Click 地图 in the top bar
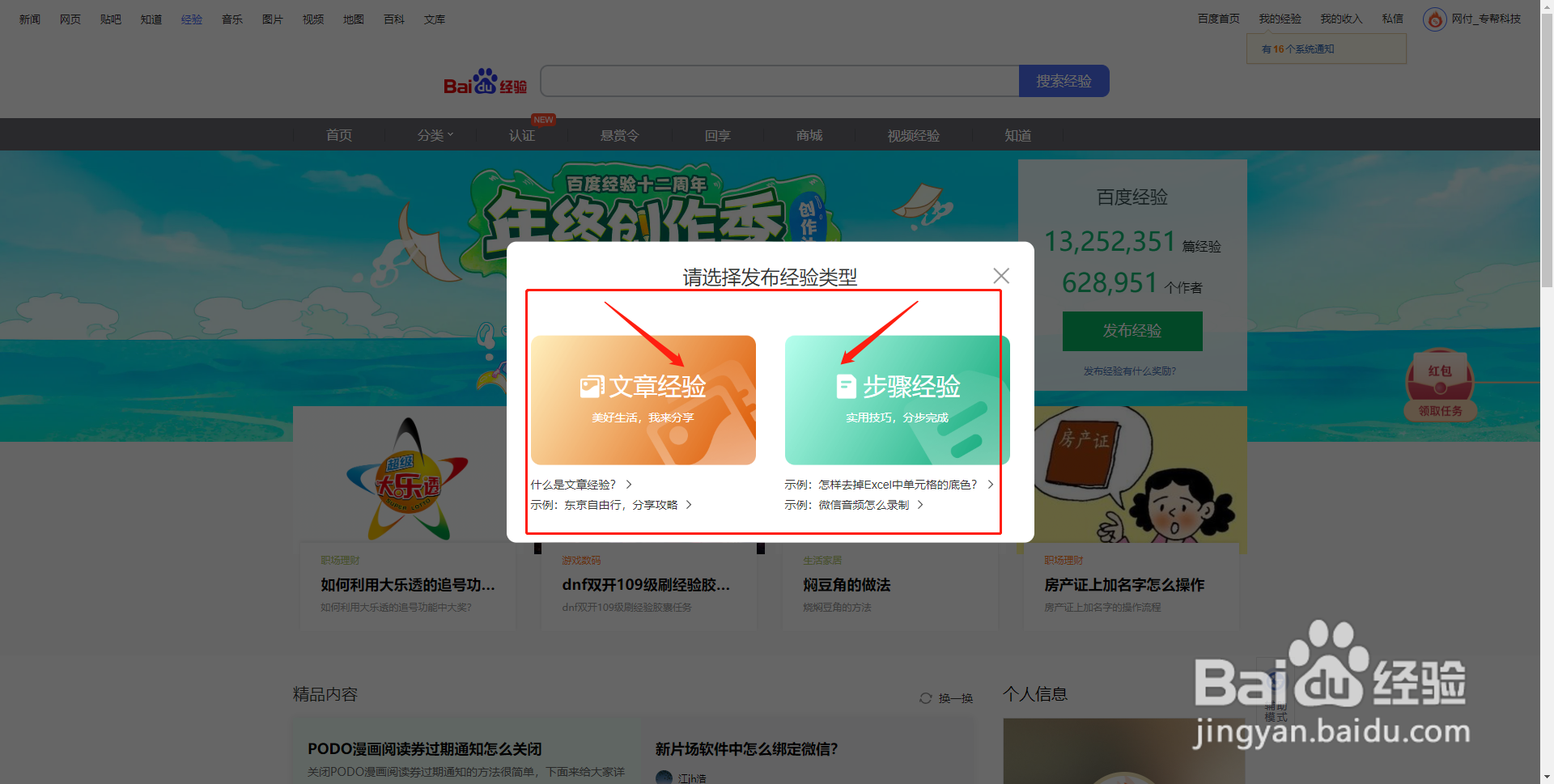The width and height of the screenshot is (1554, 784). (354, 19)
